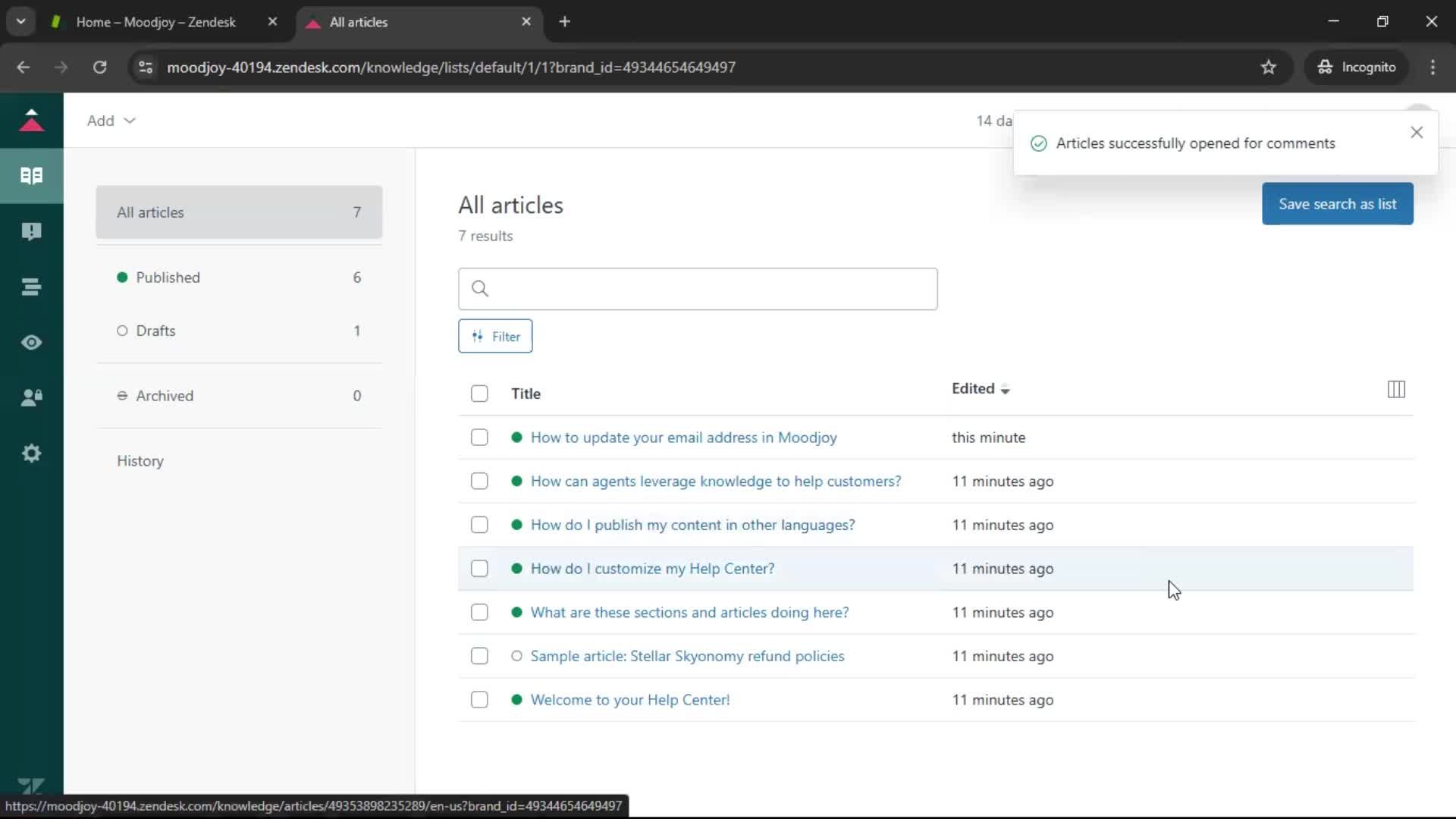Check the 'Welcome to your Help Center!' row

click(479, 700)
